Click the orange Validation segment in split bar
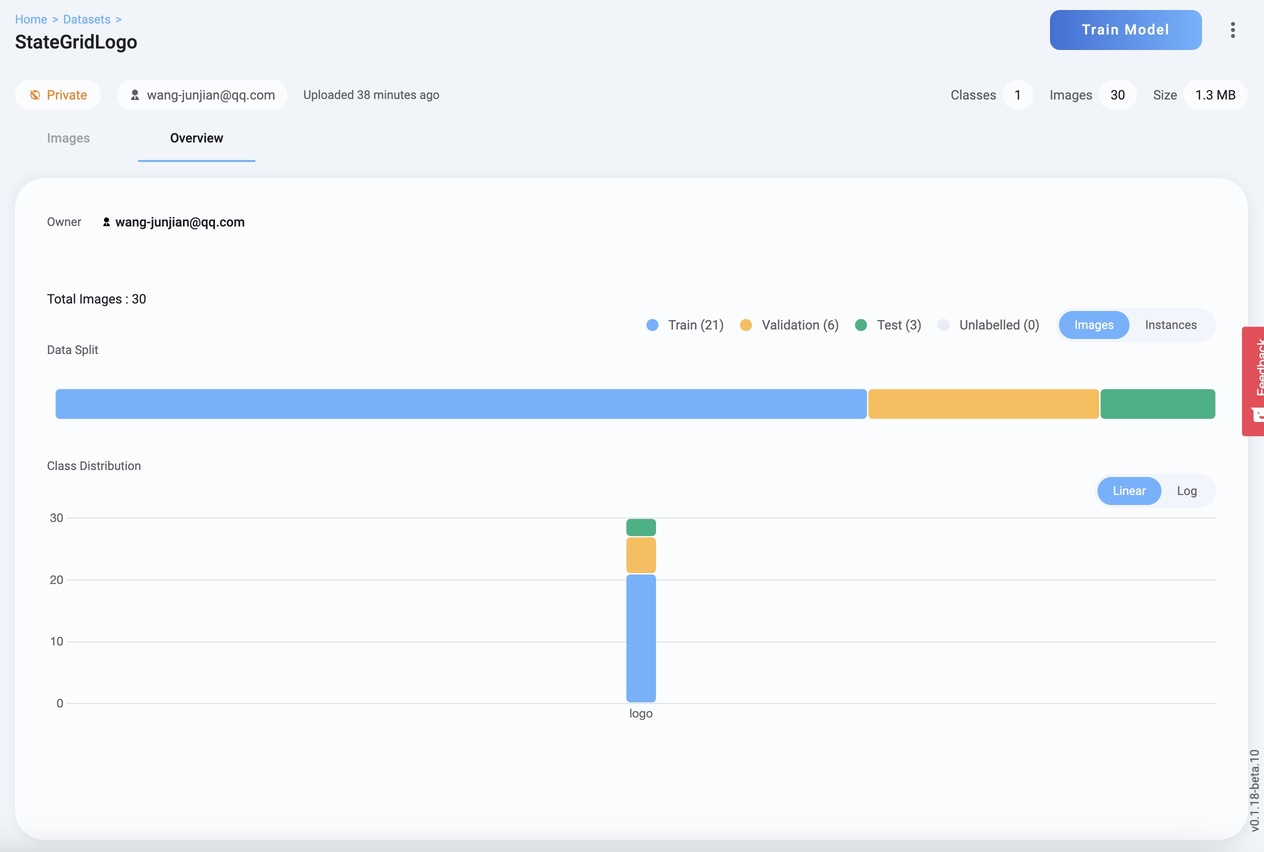This screenshot has width=1264, height=852. 983,404
